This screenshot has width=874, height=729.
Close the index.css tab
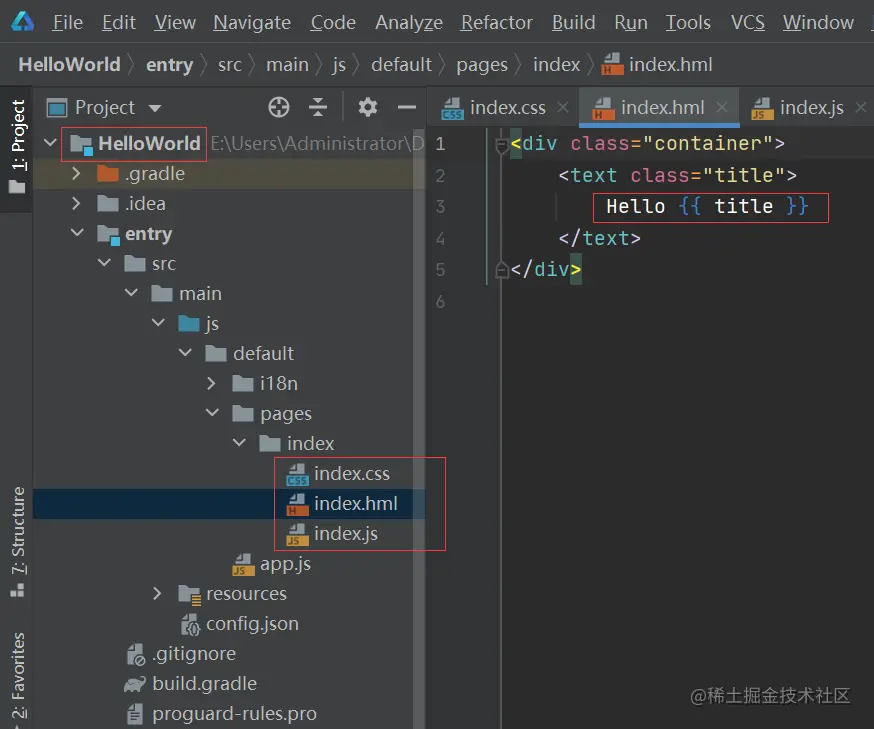(563, 107)
